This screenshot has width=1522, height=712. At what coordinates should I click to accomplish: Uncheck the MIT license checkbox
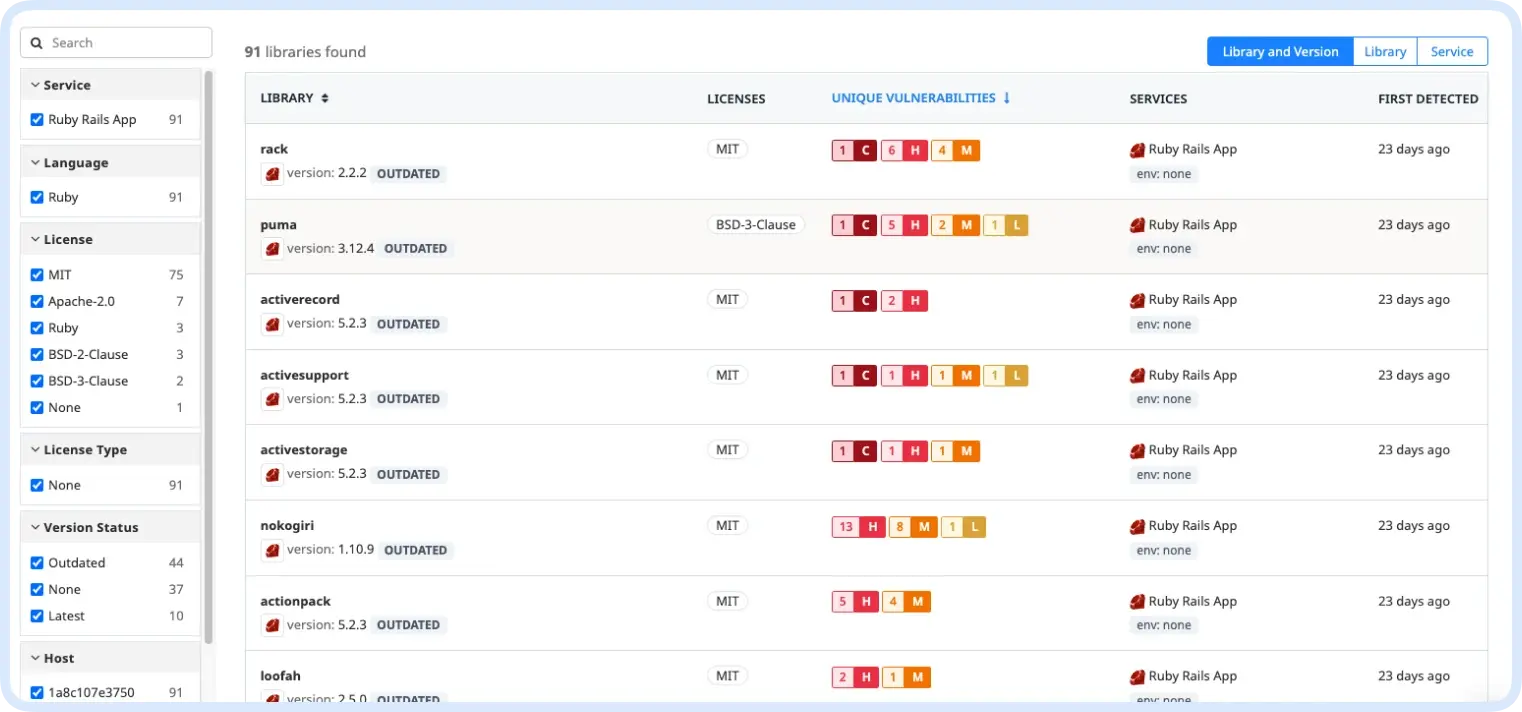pyautogui.click(x=37, y=275)
